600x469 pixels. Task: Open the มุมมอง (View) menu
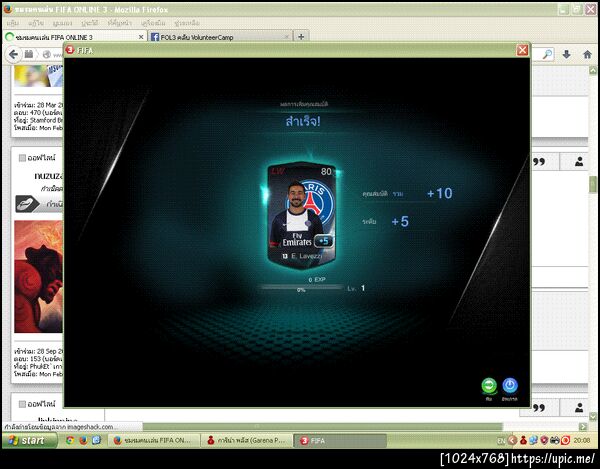coord(62,23)
